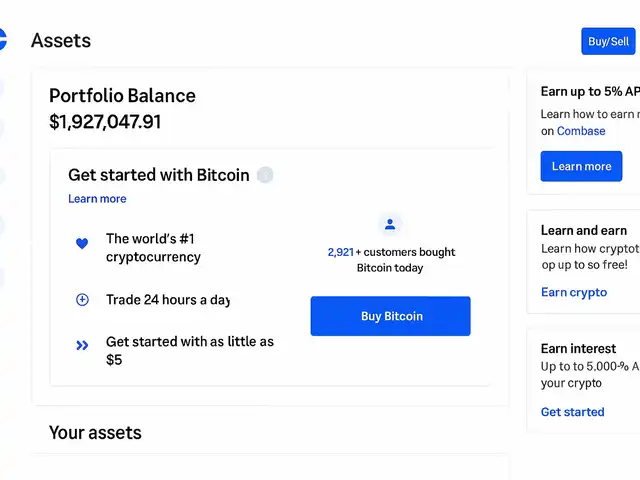Screen dimensions: 640x480
Task: Click the heart icon beside world's #1 cryptocurrency
Action: [x=82, y=243]
